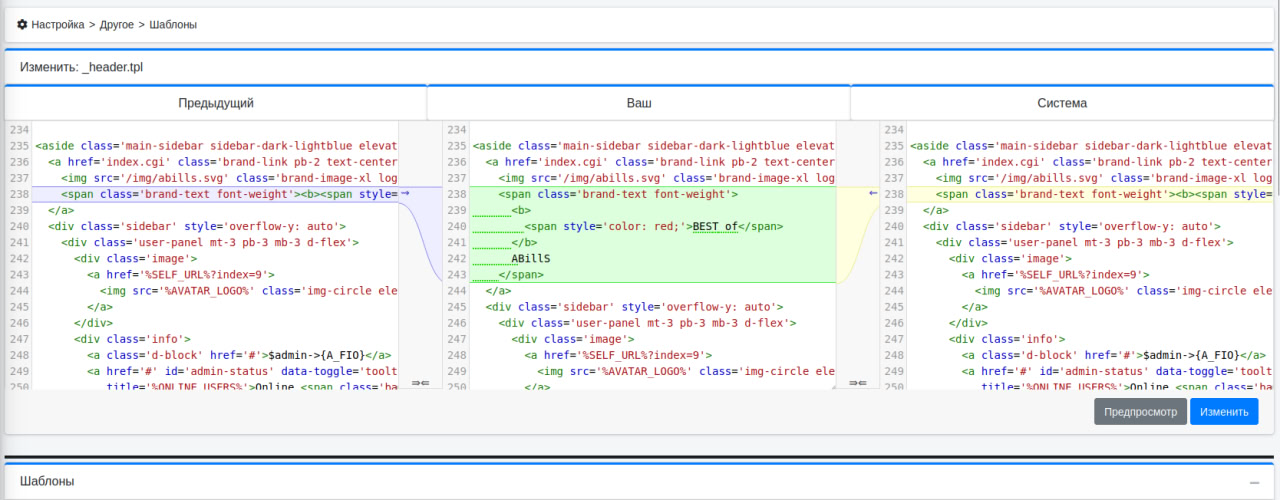1280x500 pixels.
Task: Click the Предпросмотр button
Action: tap(1140, 411)
